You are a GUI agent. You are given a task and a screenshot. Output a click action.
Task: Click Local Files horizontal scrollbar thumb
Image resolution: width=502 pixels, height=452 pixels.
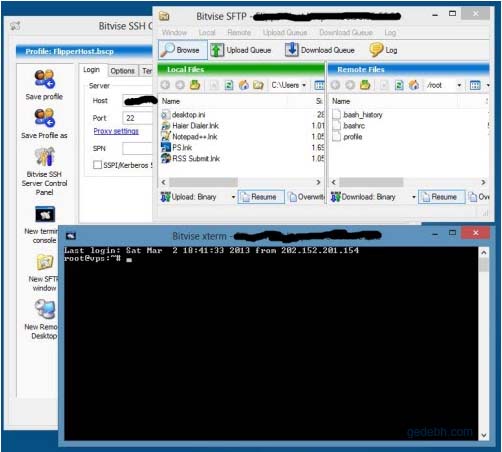tap(203, 182)
